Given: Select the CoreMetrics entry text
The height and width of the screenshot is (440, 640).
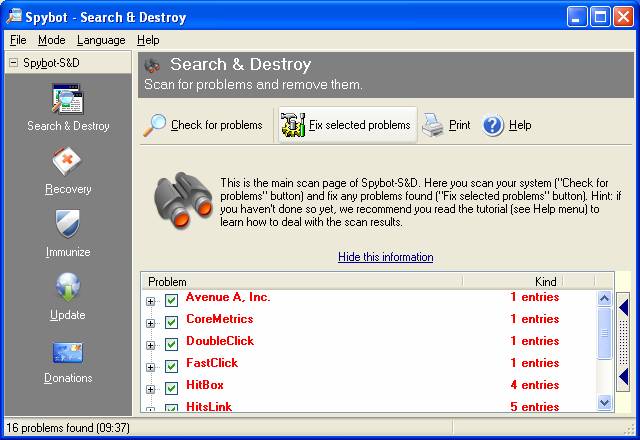Looking at the screenshot, I should 220,319.
